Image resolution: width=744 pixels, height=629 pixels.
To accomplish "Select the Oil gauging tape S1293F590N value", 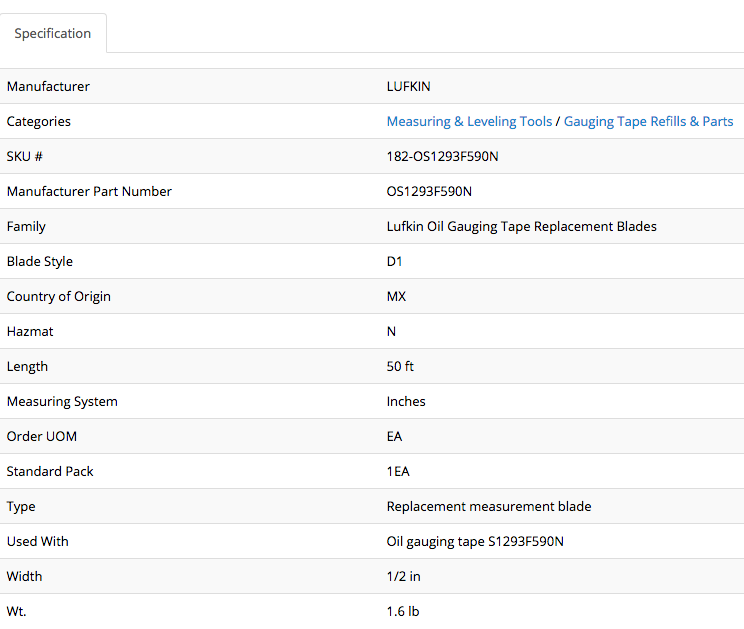I will coord(475,541).
